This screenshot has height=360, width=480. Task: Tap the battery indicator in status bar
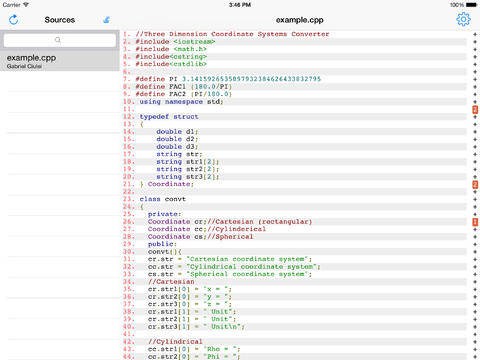pos(472,5)
